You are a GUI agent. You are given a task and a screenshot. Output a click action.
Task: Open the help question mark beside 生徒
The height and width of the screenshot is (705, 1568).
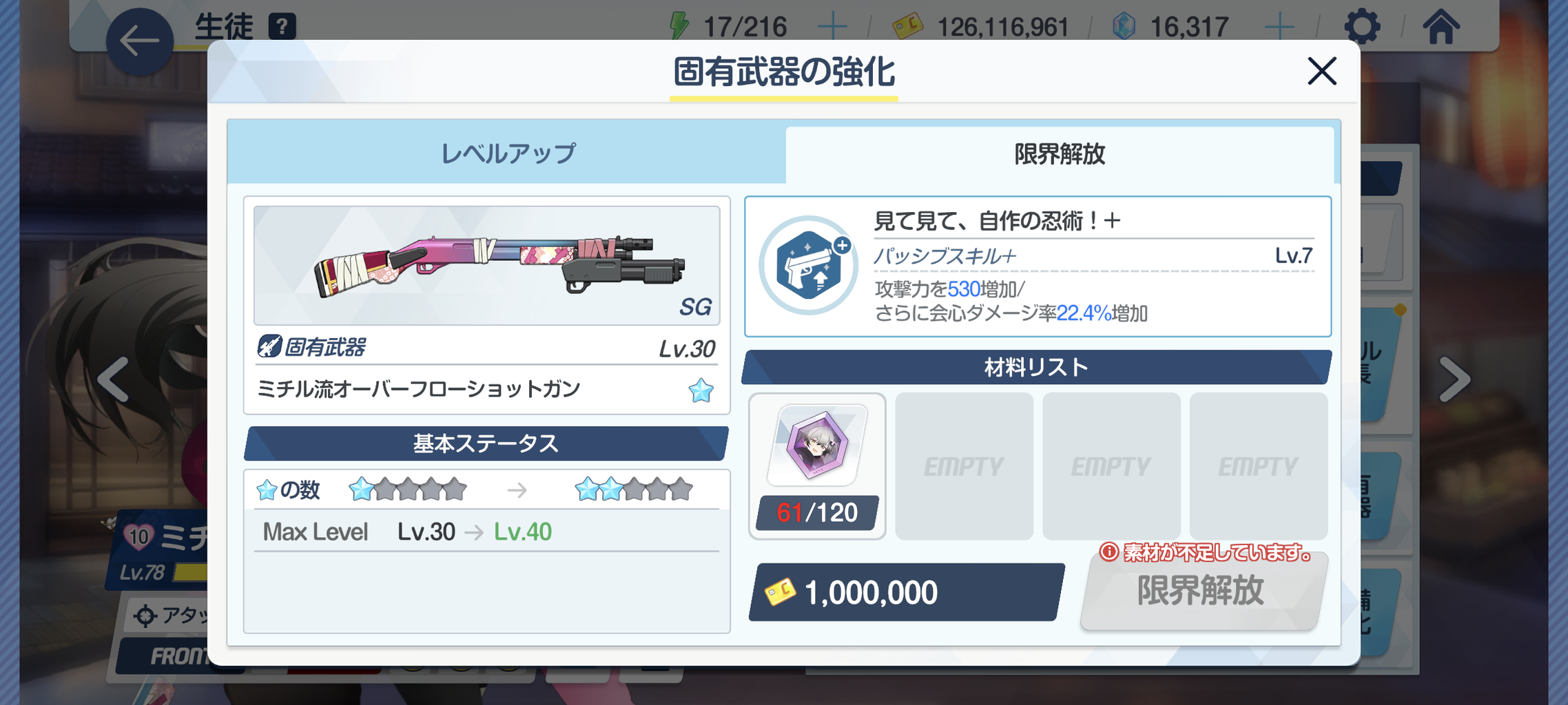282,27
